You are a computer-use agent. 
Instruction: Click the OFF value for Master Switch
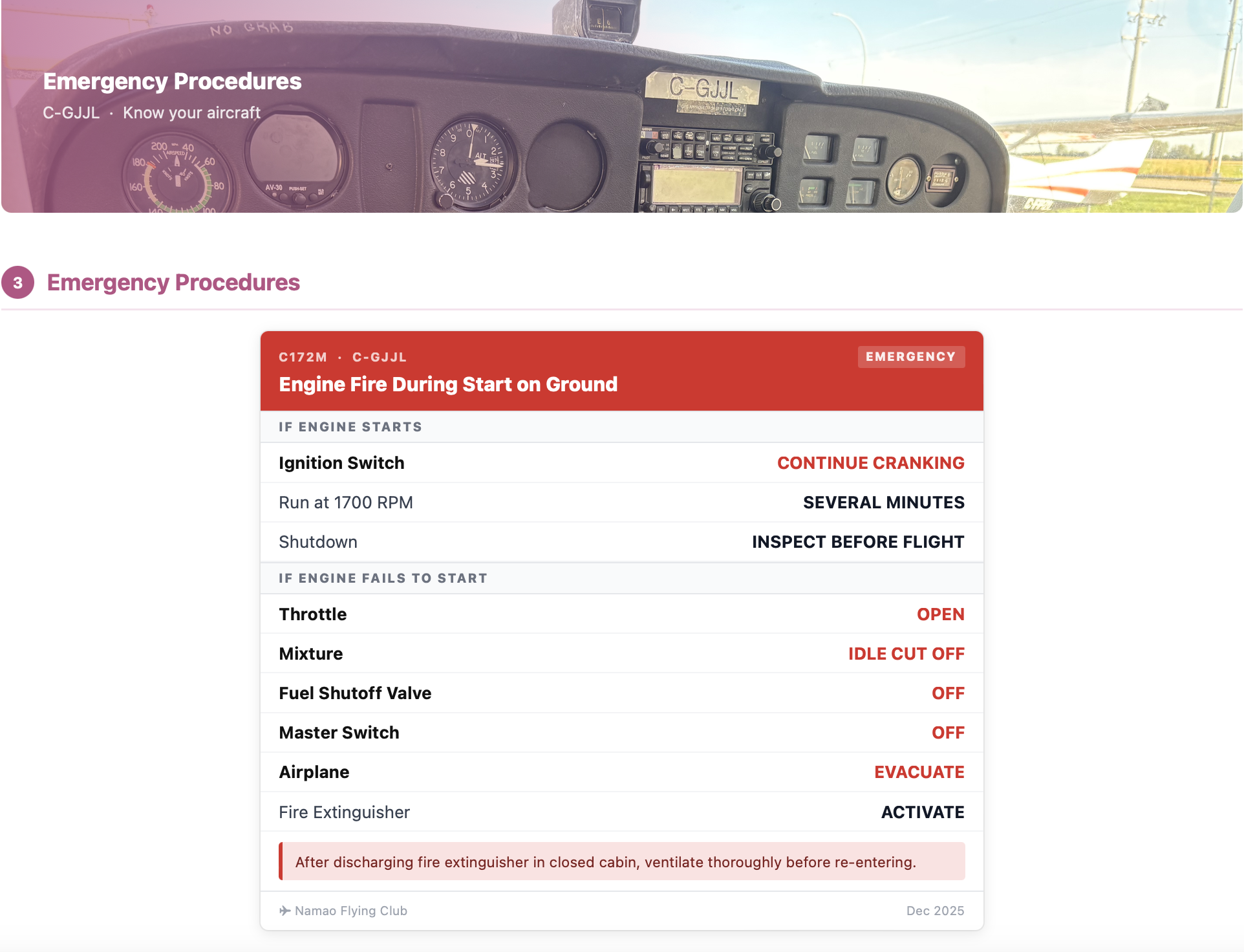click(x=948, y=733)
